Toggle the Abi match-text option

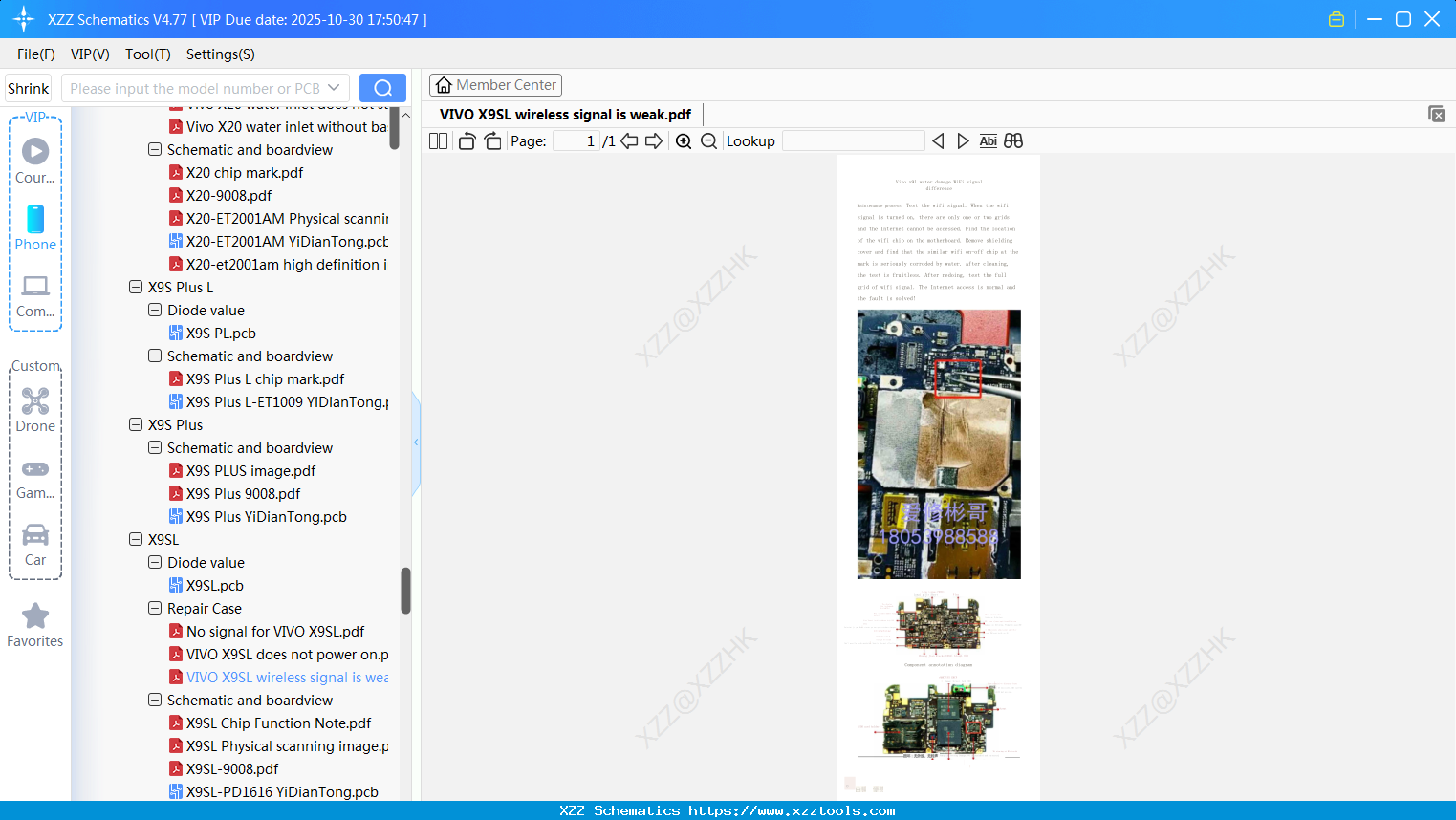[x=989, y=141]
